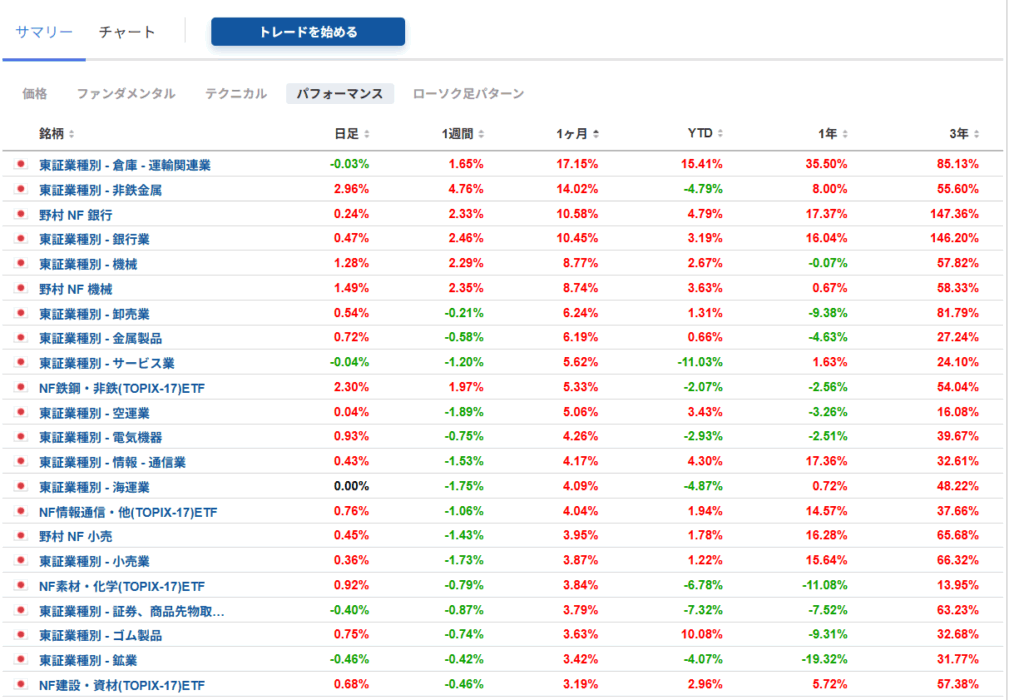
Task: Switch to the チャート tab
Action: [x=127, y=32]
